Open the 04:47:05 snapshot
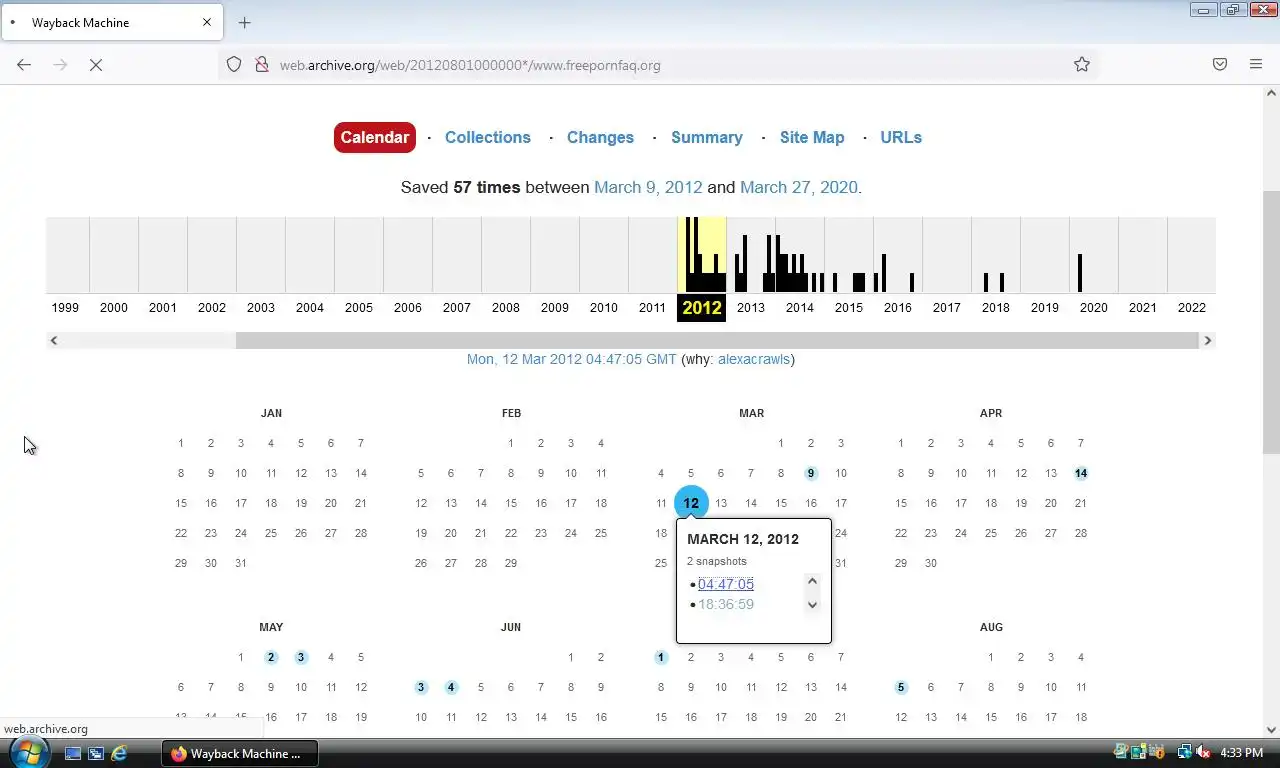Screen dimensions: 1280x768 pyautogui.click(x=726, y=584)
